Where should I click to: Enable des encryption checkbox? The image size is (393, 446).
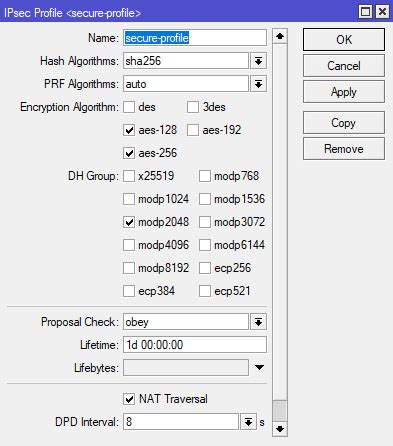pyautogui.click(x=129, y=107)
